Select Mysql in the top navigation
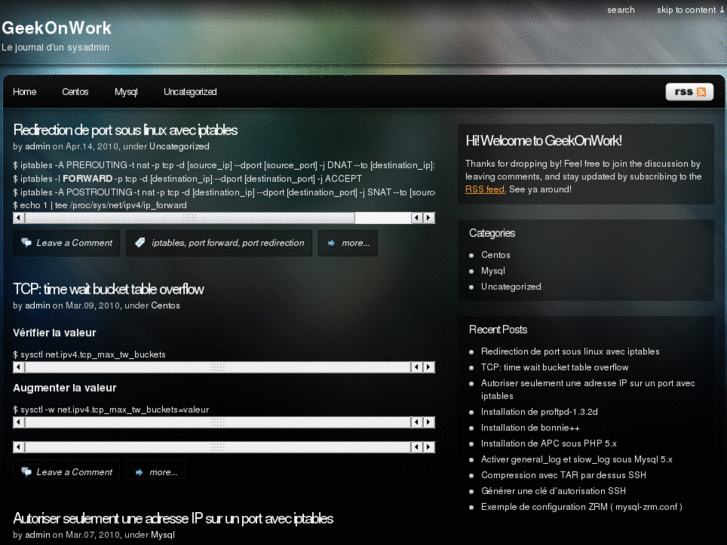 126,92
